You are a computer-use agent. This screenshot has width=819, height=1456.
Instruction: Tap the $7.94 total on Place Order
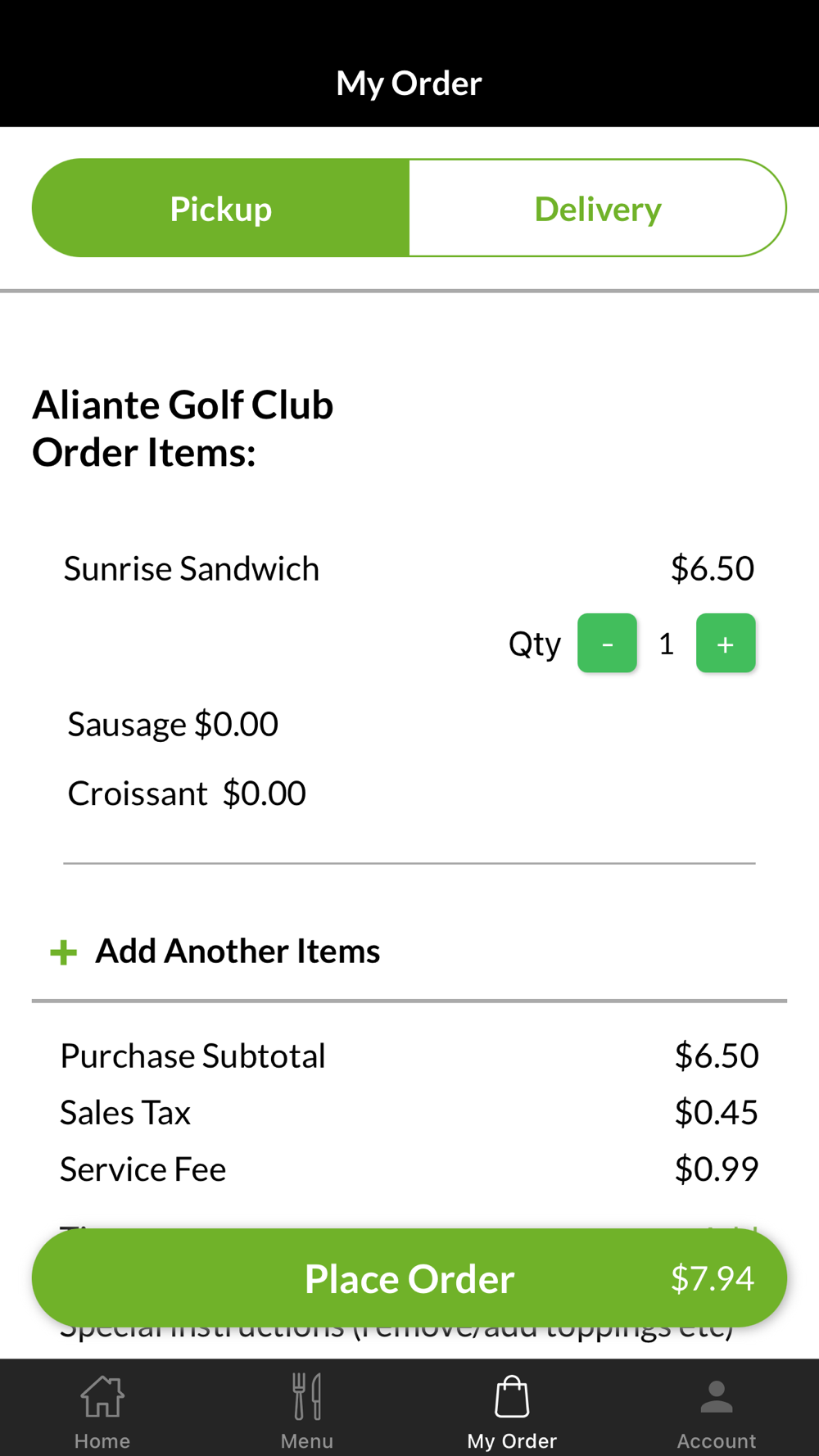(x=713, y=1278)
